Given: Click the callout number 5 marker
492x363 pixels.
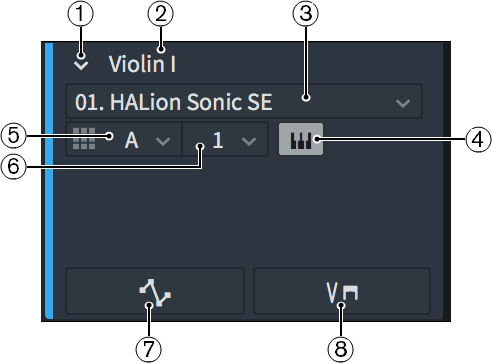Looking at the screenshot, I should pyautogui.click(x=13, y=136).
